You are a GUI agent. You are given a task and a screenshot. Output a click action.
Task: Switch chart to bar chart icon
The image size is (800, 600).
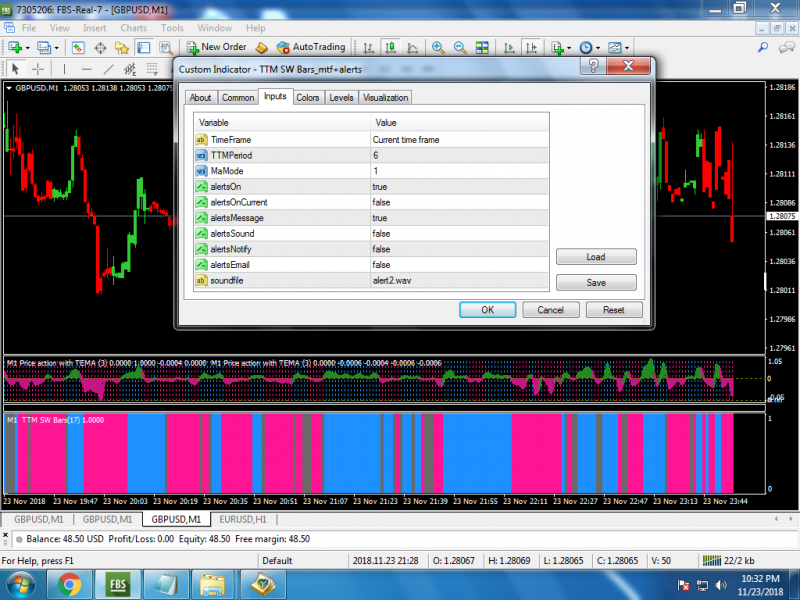(x=368, y=47)
